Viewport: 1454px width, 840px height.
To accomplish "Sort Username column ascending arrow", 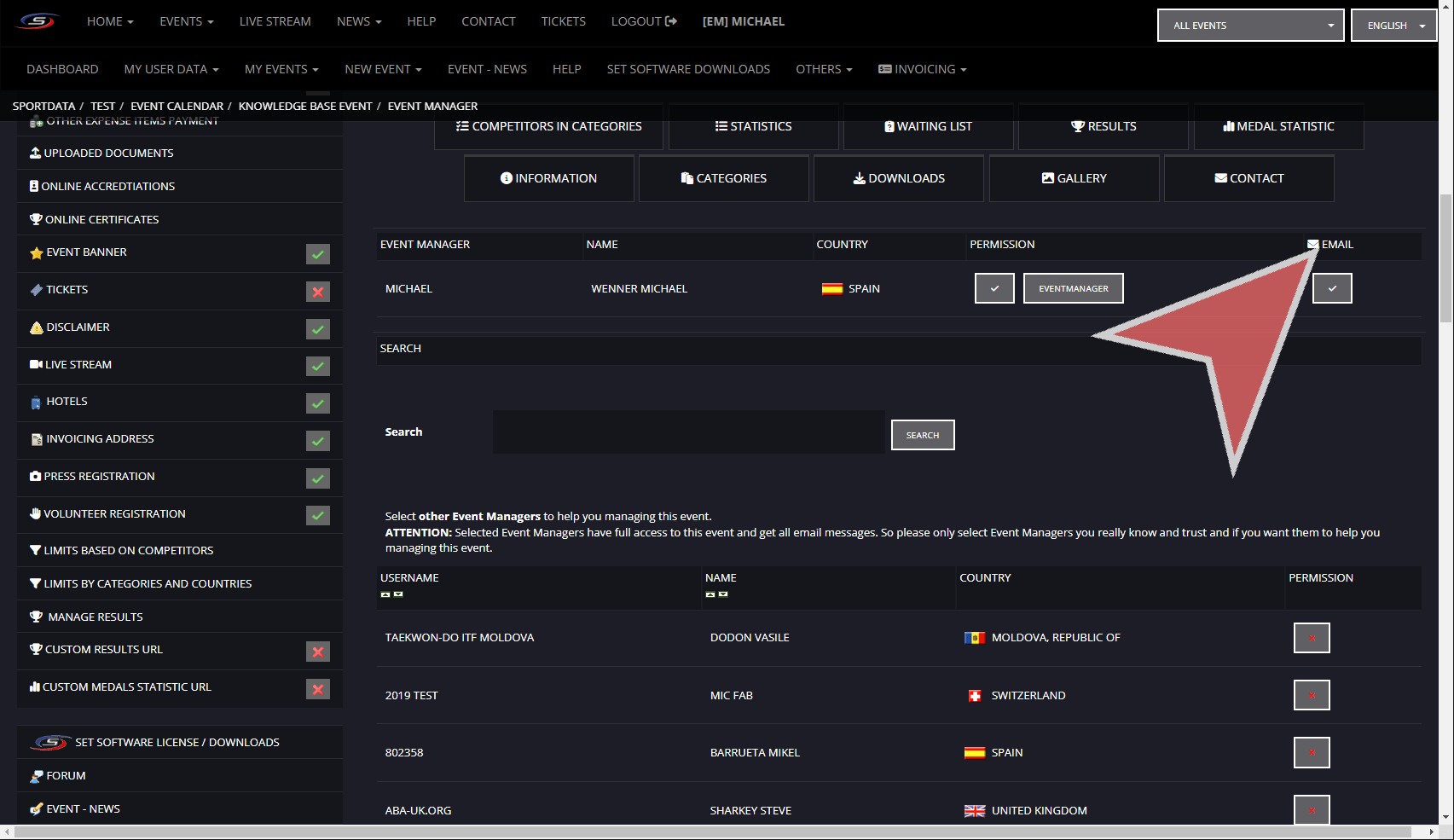I will tap(385, 594).
